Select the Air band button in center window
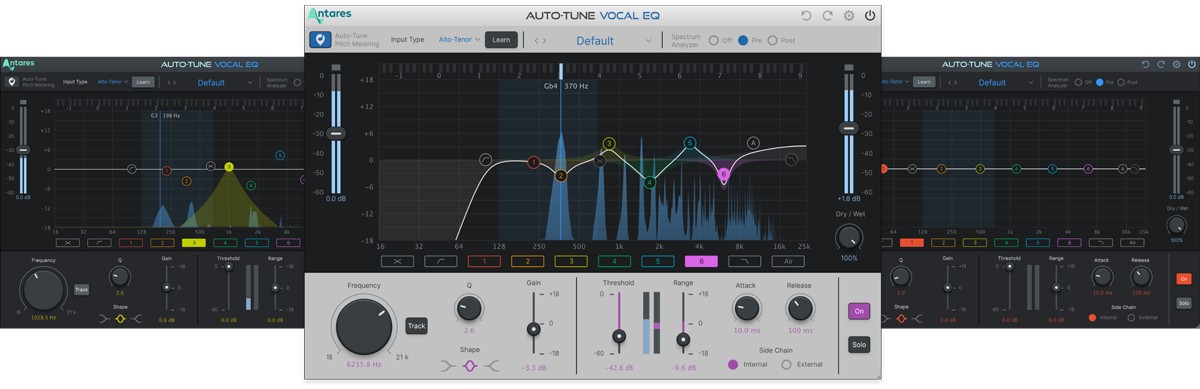The height and width of the screenshot is (389, 1200). point(787,261)
